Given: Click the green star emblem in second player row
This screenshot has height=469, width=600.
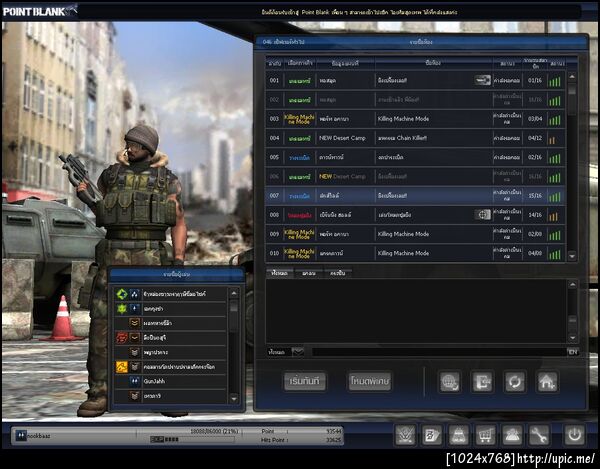Looking at the screenshot, I should tap(122, 308).
